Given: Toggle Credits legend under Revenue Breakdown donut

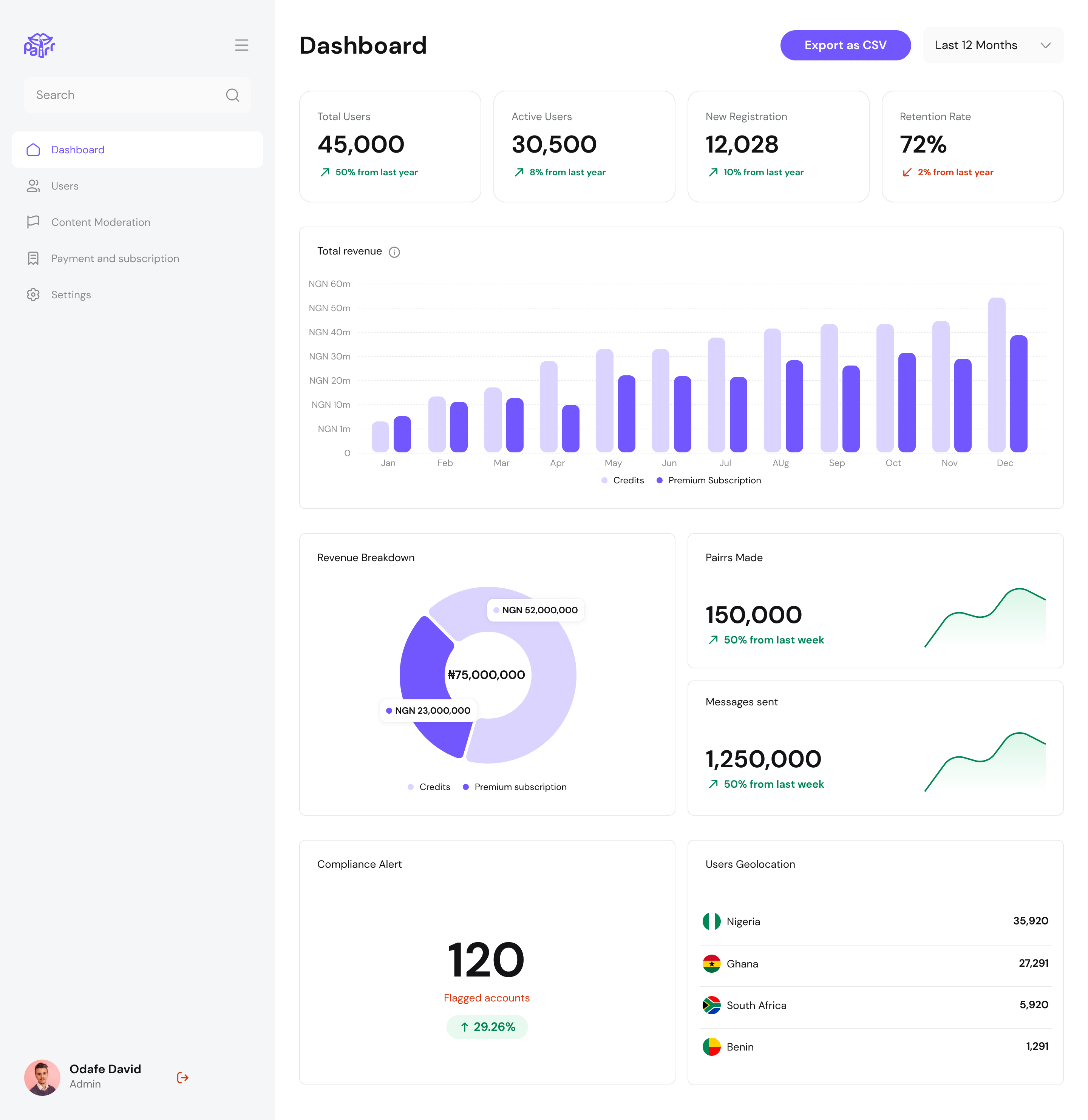Looking at the screenshot, I should pos(429,787).
